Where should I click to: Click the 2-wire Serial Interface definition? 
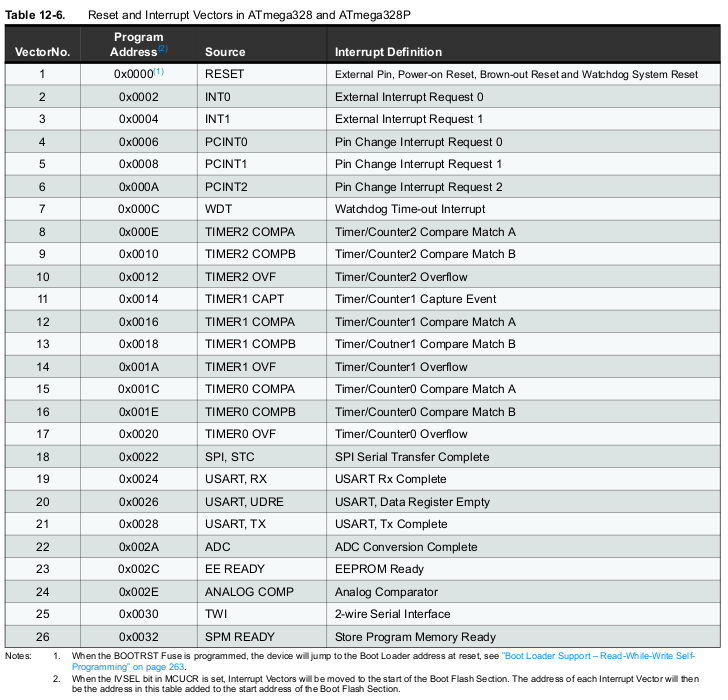(x=393, y=615)
